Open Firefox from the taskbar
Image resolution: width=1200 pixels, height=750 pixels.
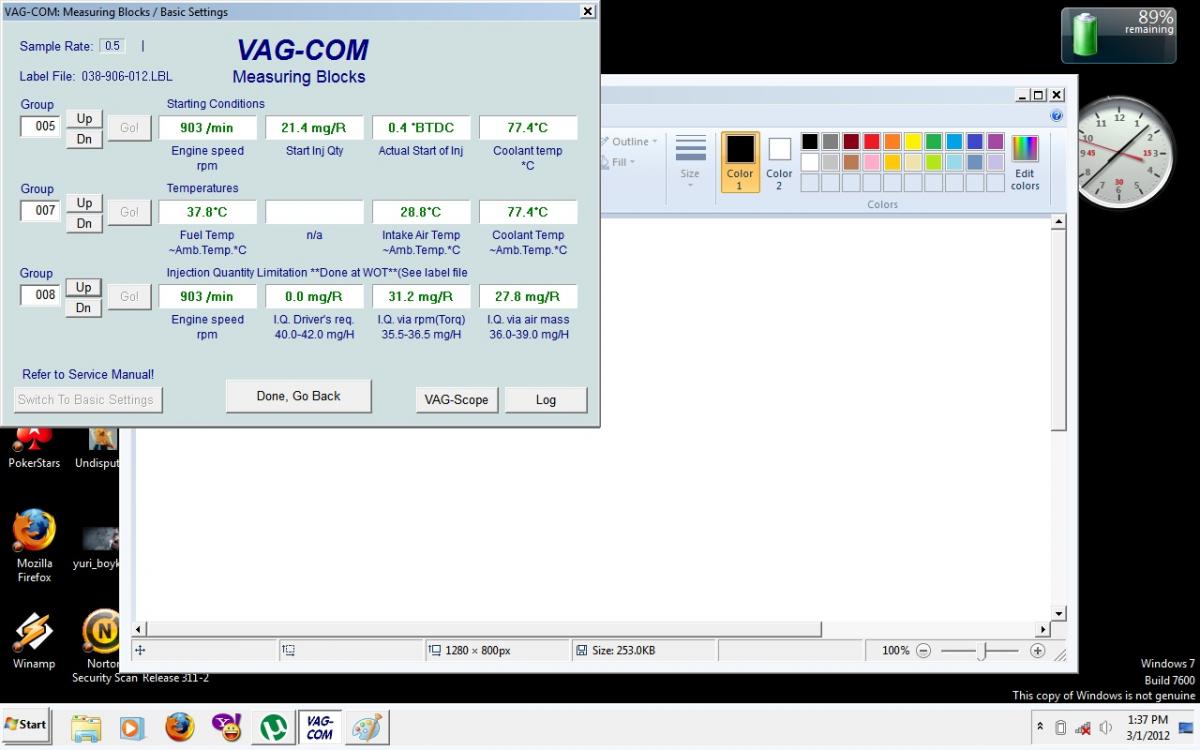(x=179, y=727)
